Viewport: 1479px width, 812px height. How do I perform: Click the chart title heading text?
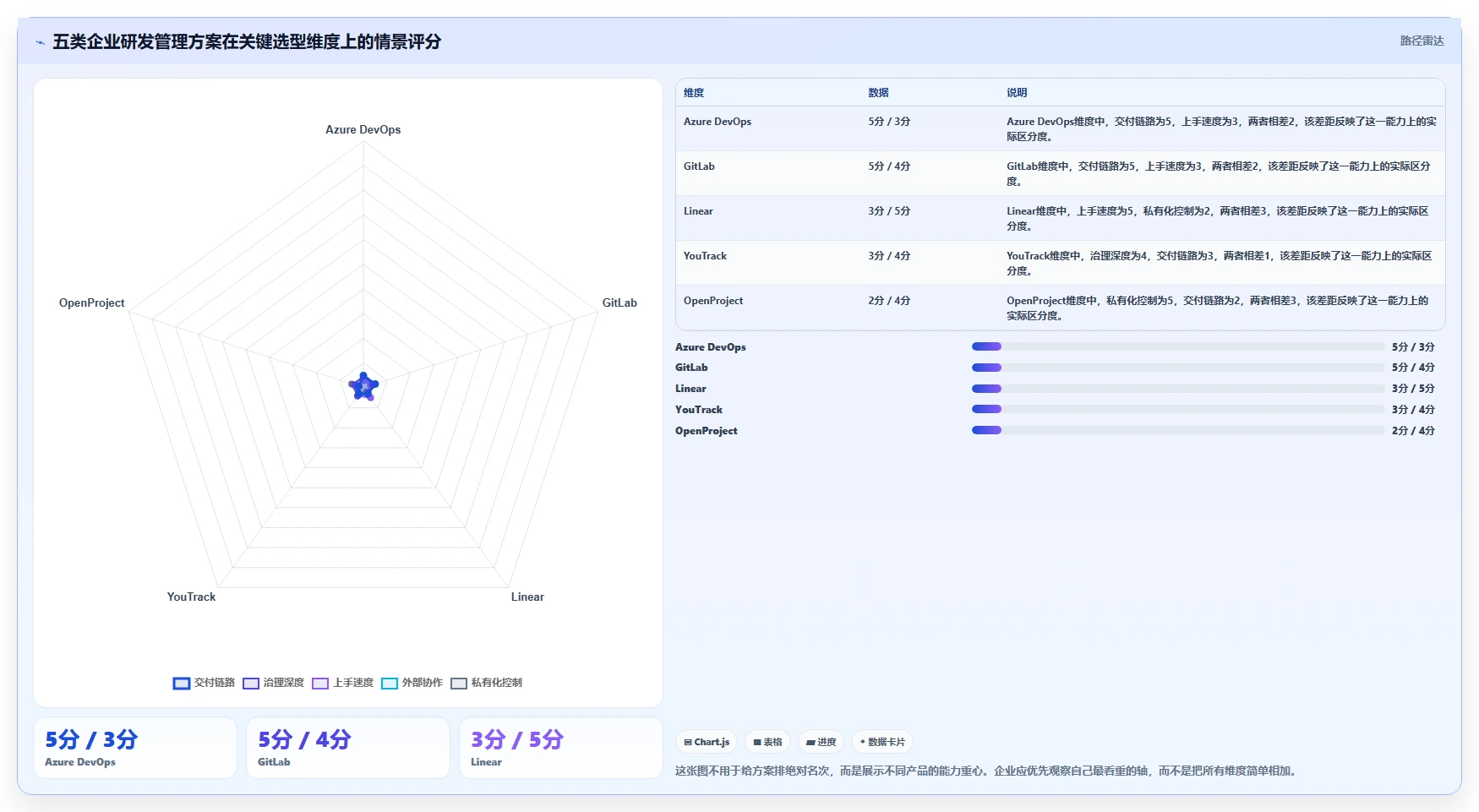[247, 41]
